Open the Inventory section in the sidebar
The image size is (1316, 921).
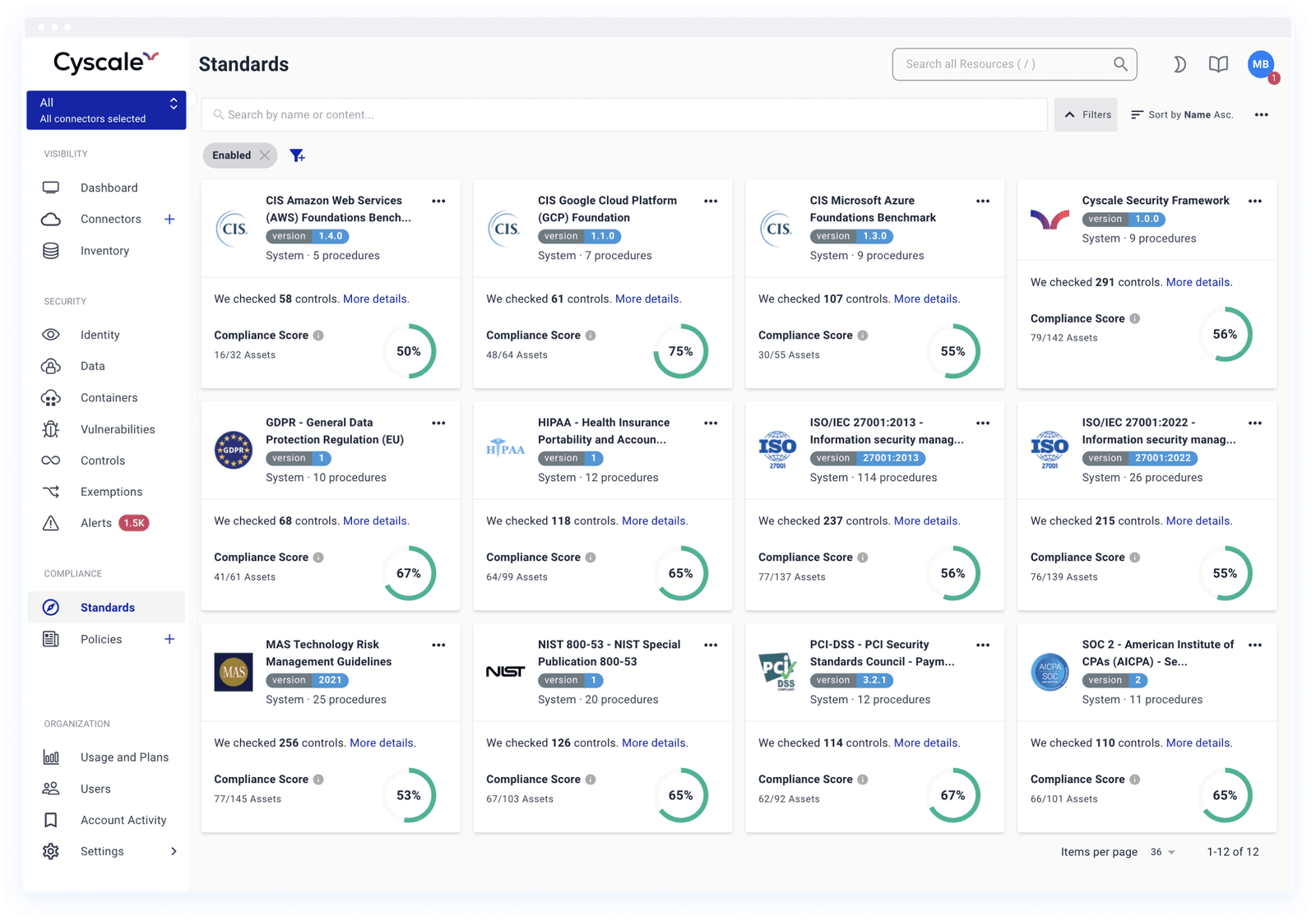tap(104, 251)
